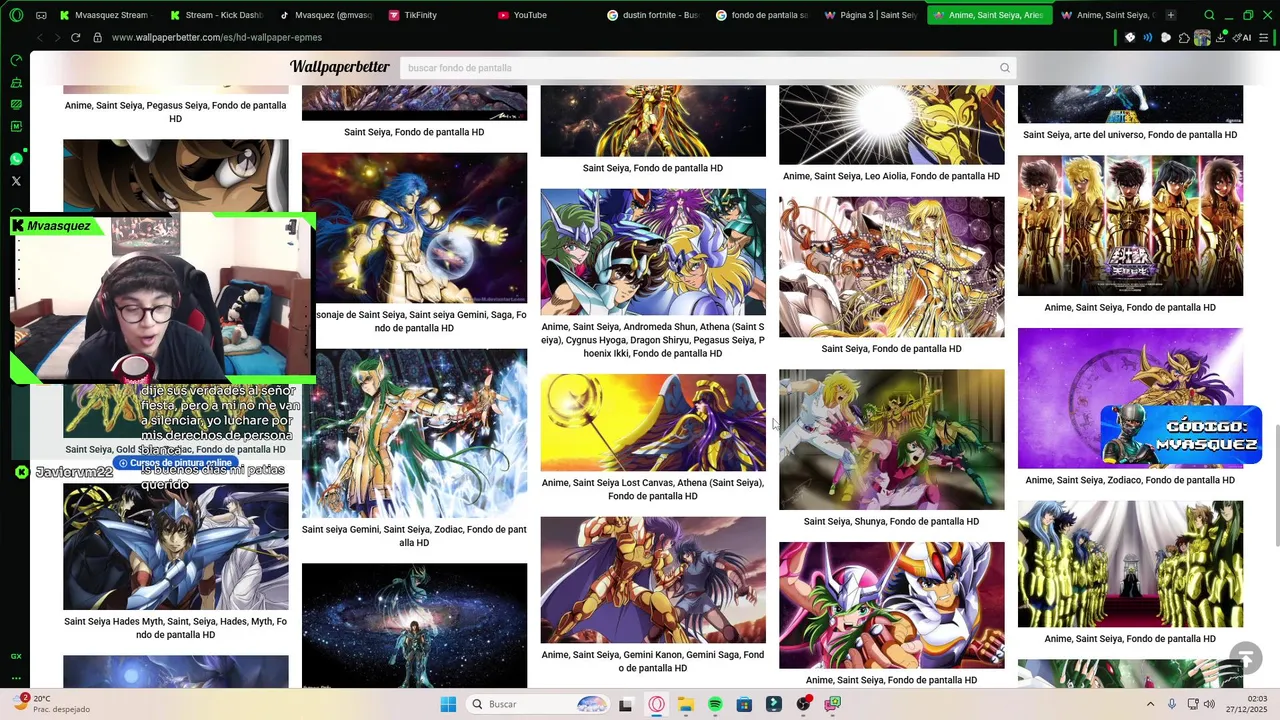1280x720 pixels.
Task: Click the page vertical scrollbar thumb
Action: [x=1277, y=486]
